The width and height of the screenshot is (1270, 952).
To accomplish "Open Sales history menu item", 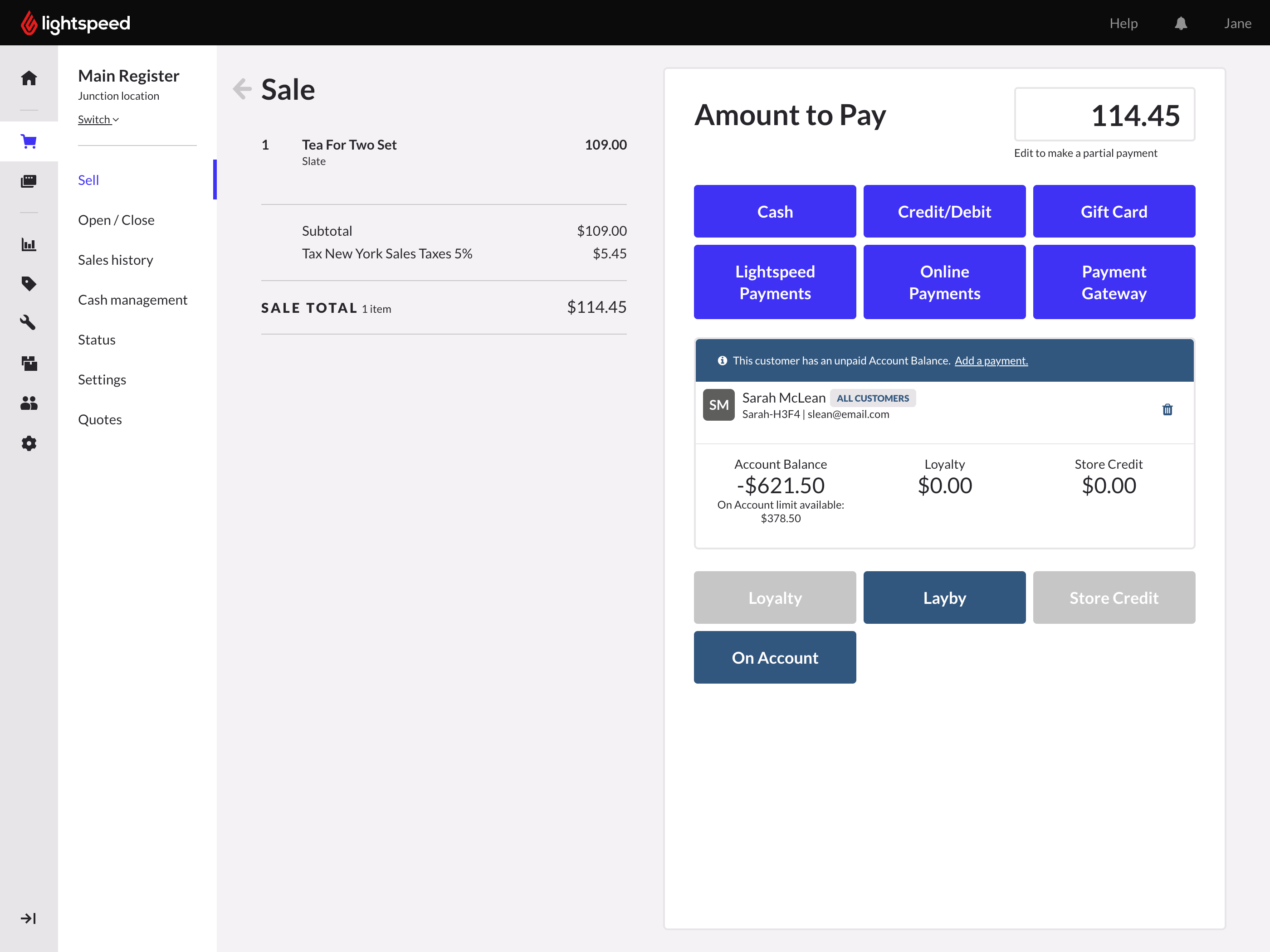I will point(115,260).
